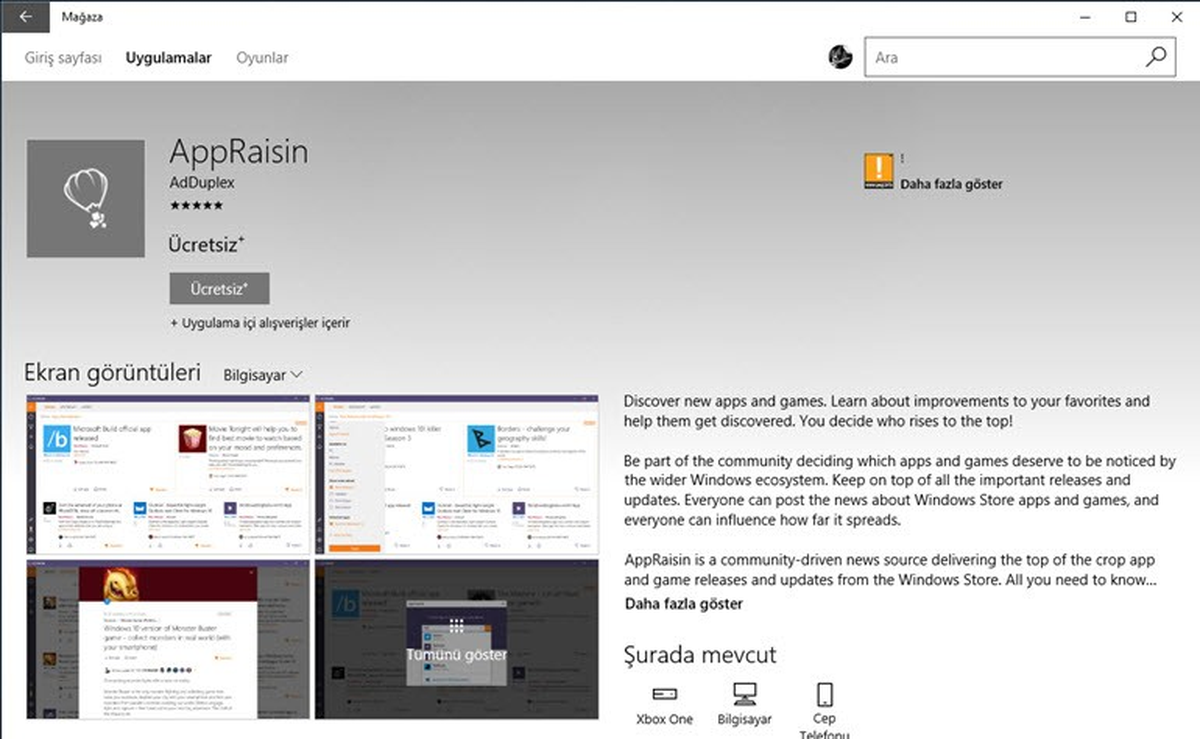Click the orange age rating warning icon

[x=878, y=171]
